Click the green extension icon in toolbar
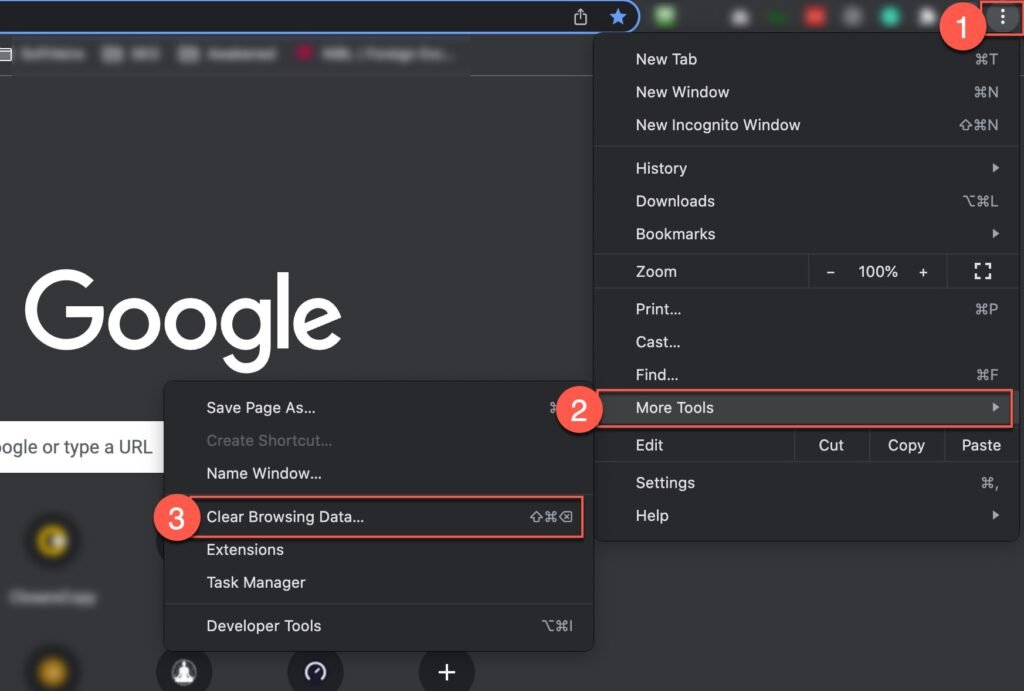Screen dimensions: 1024x691 pyautogui.click(x=665, y=16)
